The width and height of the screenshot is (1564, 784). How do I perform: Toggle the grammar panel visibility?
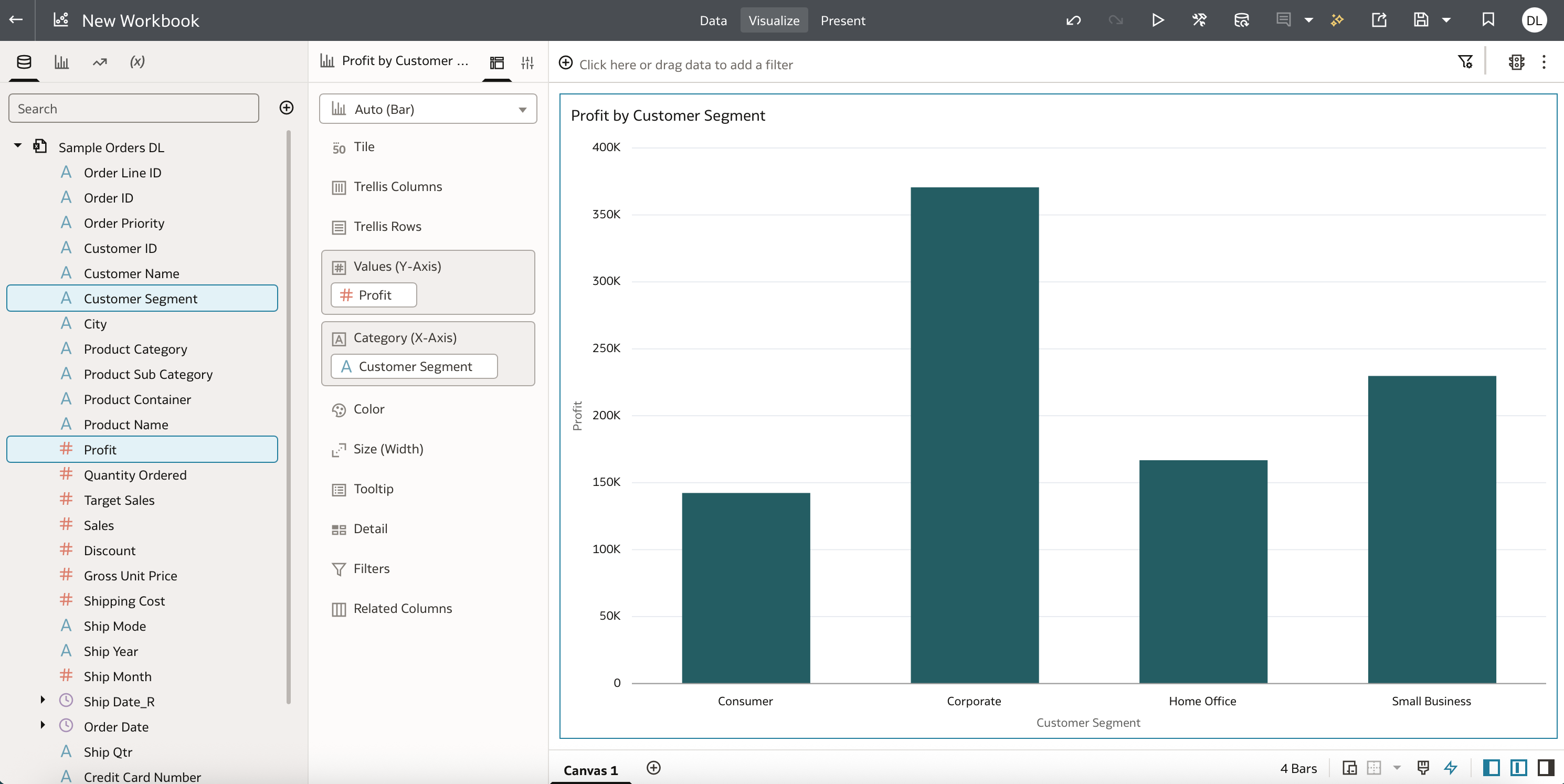tap(1518, 768)
